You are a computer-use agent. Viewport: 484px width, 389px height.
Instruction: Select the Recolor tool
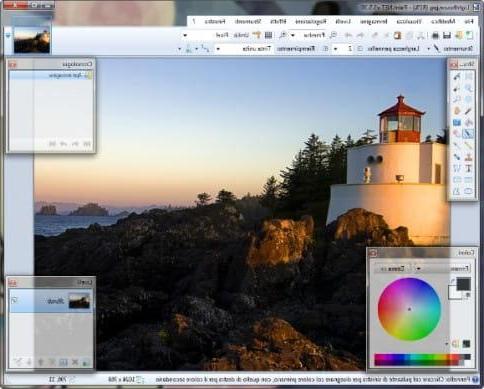click(x=457, y=157)
